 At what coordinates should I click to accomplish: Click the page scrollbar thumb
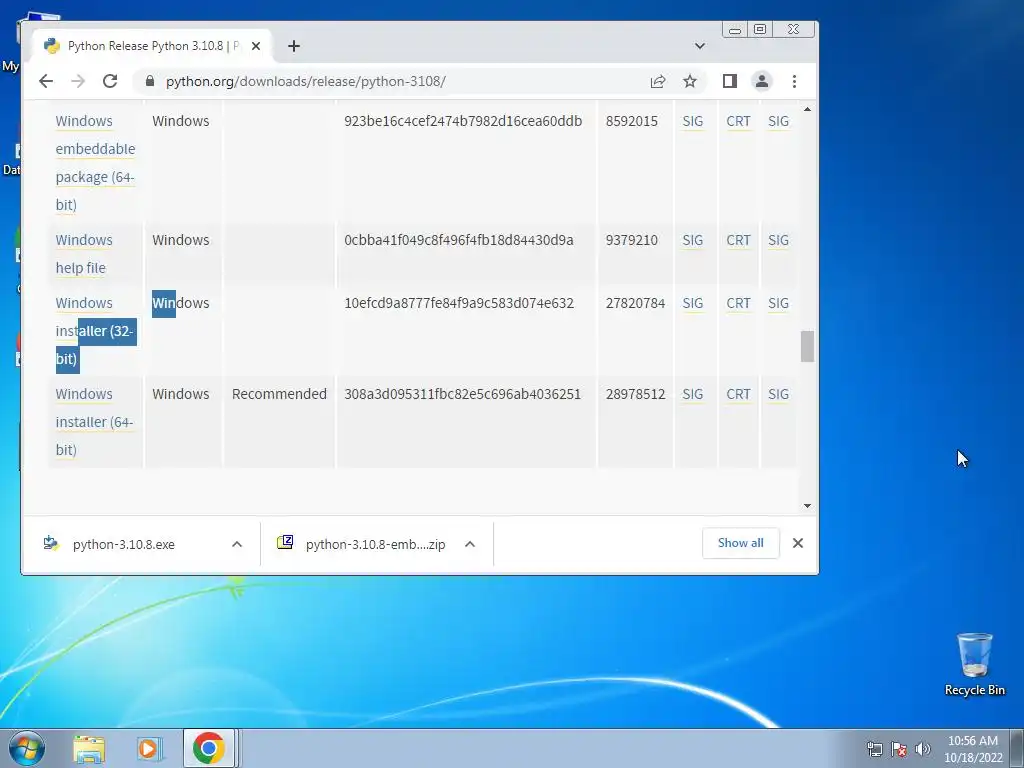807,346
